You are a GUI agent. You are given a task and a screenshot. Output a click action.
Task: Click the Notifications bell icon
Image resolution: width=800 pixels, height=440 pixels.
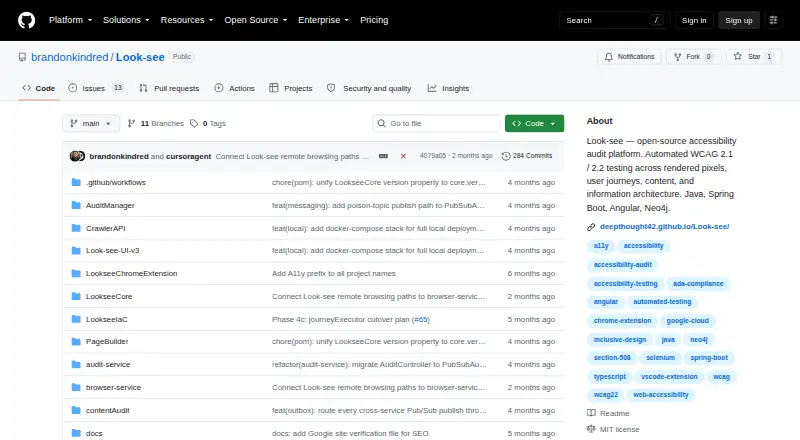point(609,57)
